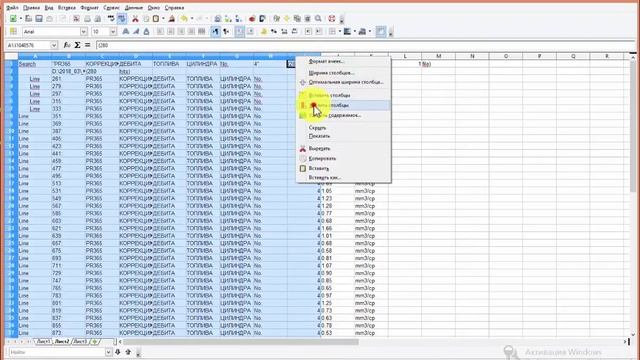Expand the Borders dropdown arrow

point(339,31)
